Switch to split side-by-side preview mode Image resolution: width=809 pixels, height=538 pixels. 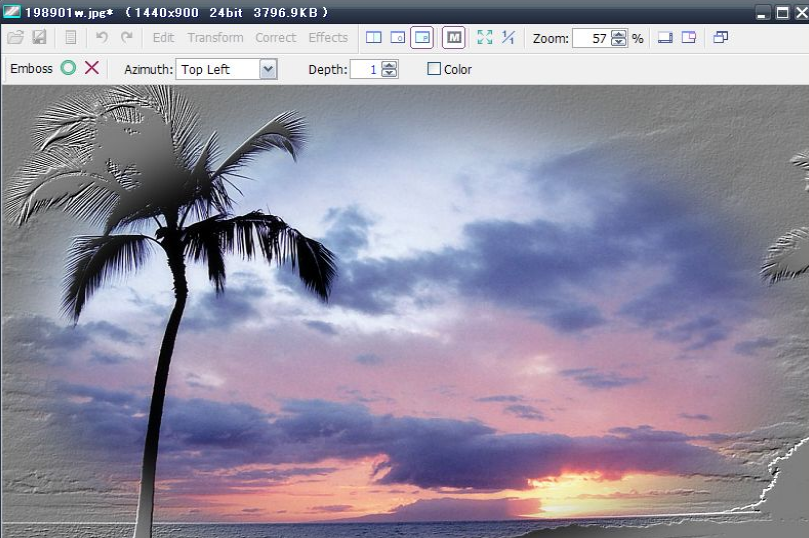373,38
